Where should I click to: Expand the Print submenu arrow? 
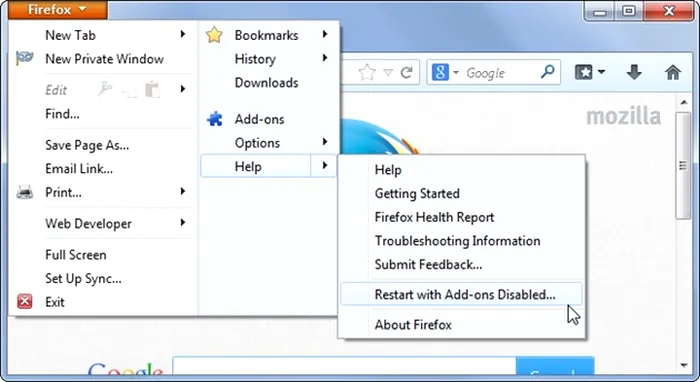[x=183, y=191]
